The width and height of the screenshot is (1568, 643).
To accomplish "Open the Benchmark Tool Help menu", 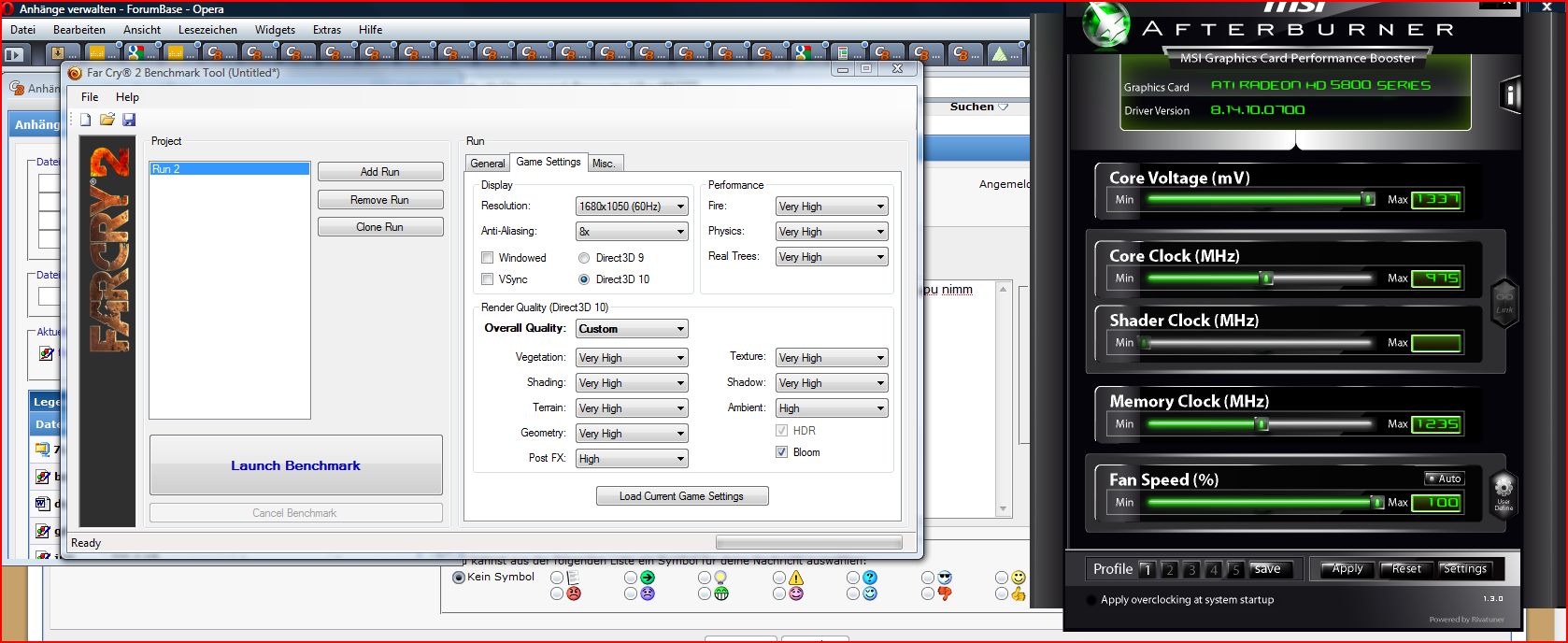I will 127,96.
